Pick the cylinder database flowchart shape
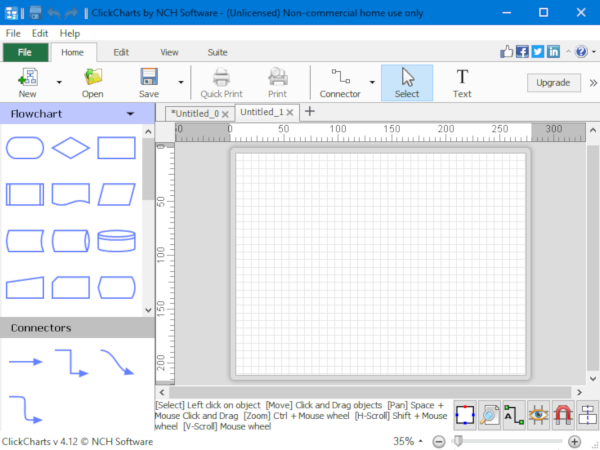The width and height of the screenshot is (600, 450). coord(115,241)
